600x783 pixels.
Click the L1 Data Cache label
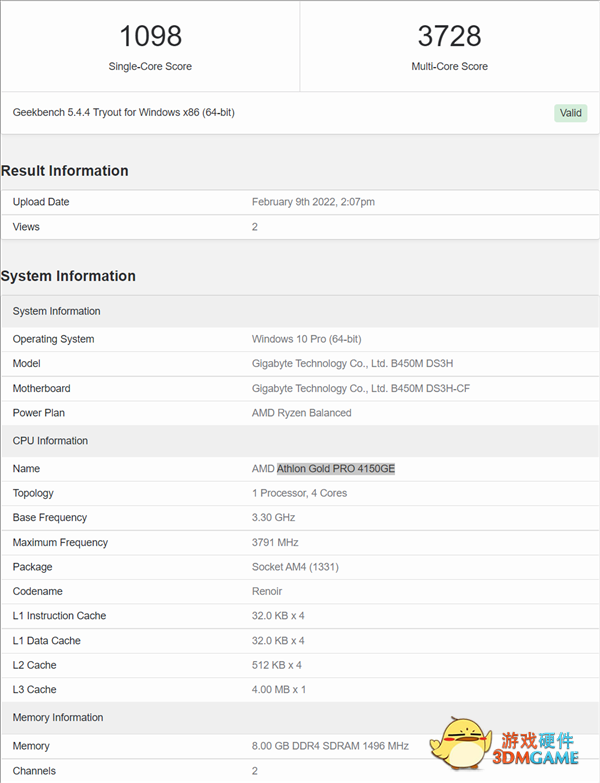pyautogui.click(x=46, y=641)
